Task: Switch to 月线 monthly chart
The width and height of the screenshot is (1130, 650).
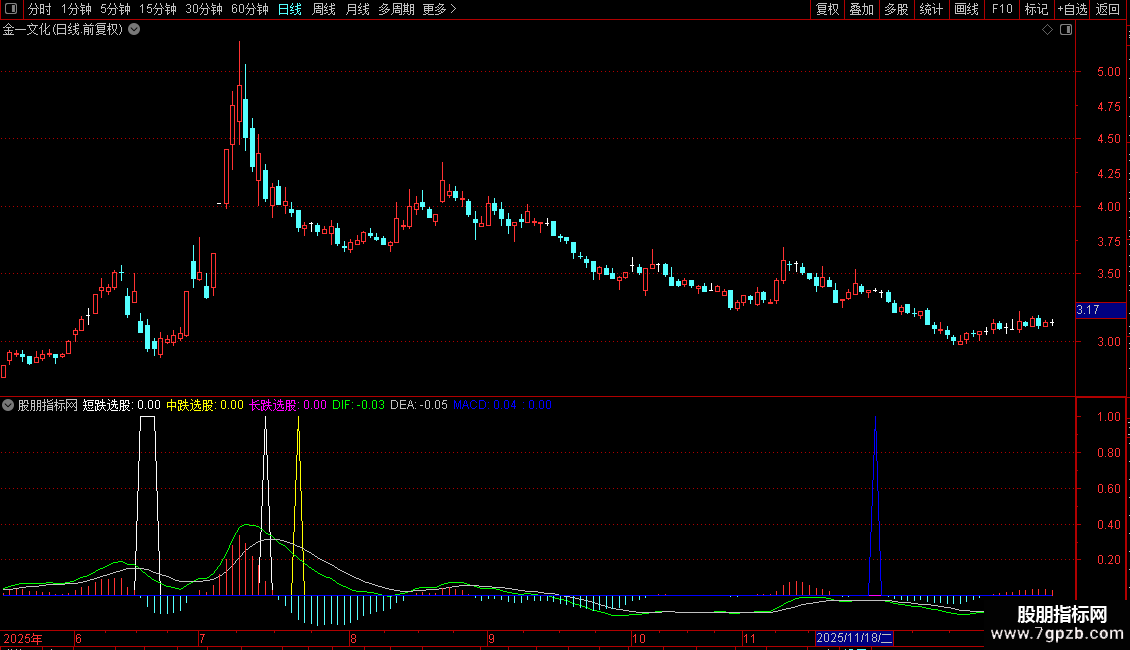Action: tap(357, 9)
